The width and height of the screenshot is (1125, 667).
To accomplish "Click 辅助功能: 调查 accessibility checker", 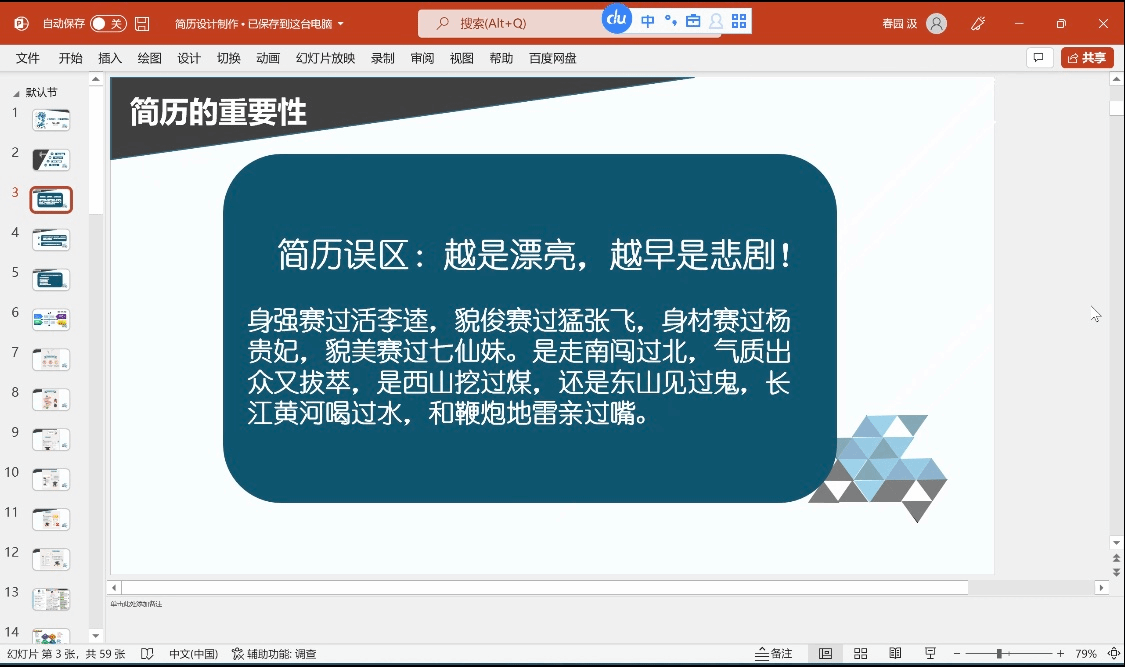I will [x=274, y=654].
